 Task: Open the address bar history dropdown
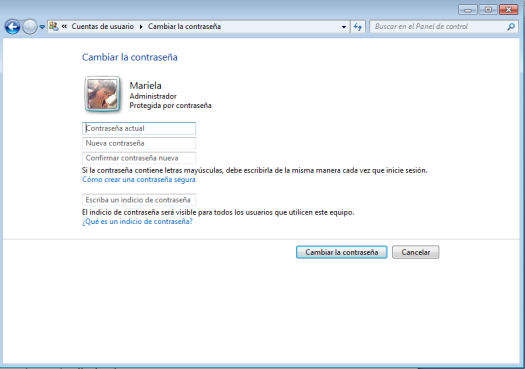tap(344, 27)
